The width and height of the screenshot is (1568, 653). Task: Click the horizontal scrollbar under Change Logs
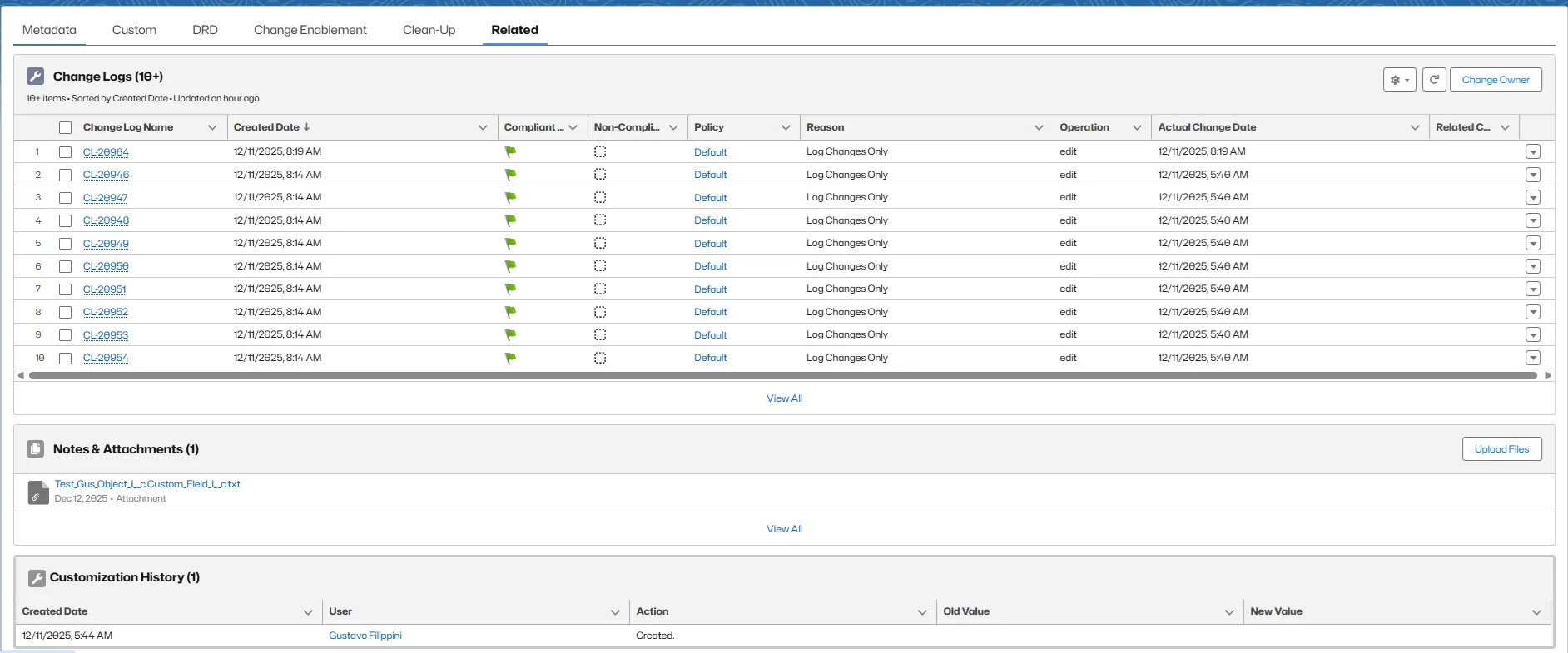coord(782,376)
